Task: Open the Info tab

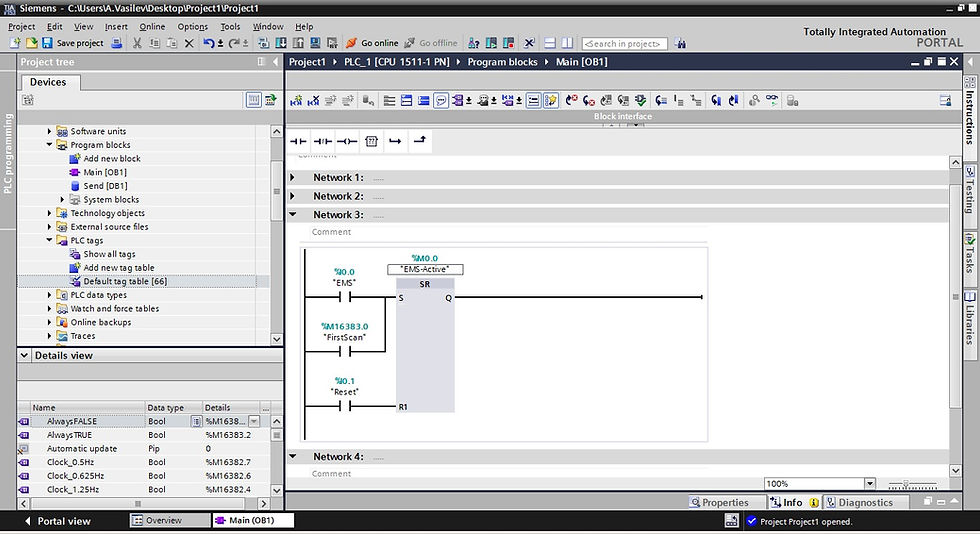Action: 794,502
